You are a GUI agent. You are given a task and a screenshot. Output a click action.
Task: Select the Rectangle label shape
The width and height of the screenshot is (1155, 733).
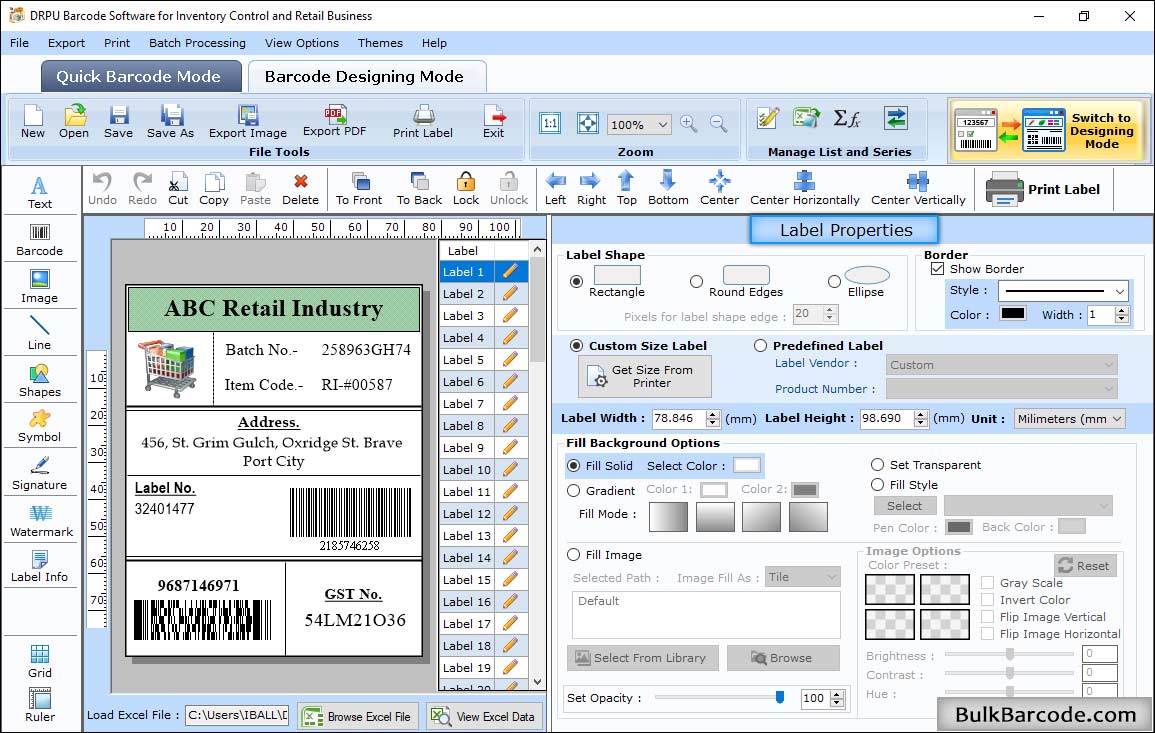tap(577, 281)
